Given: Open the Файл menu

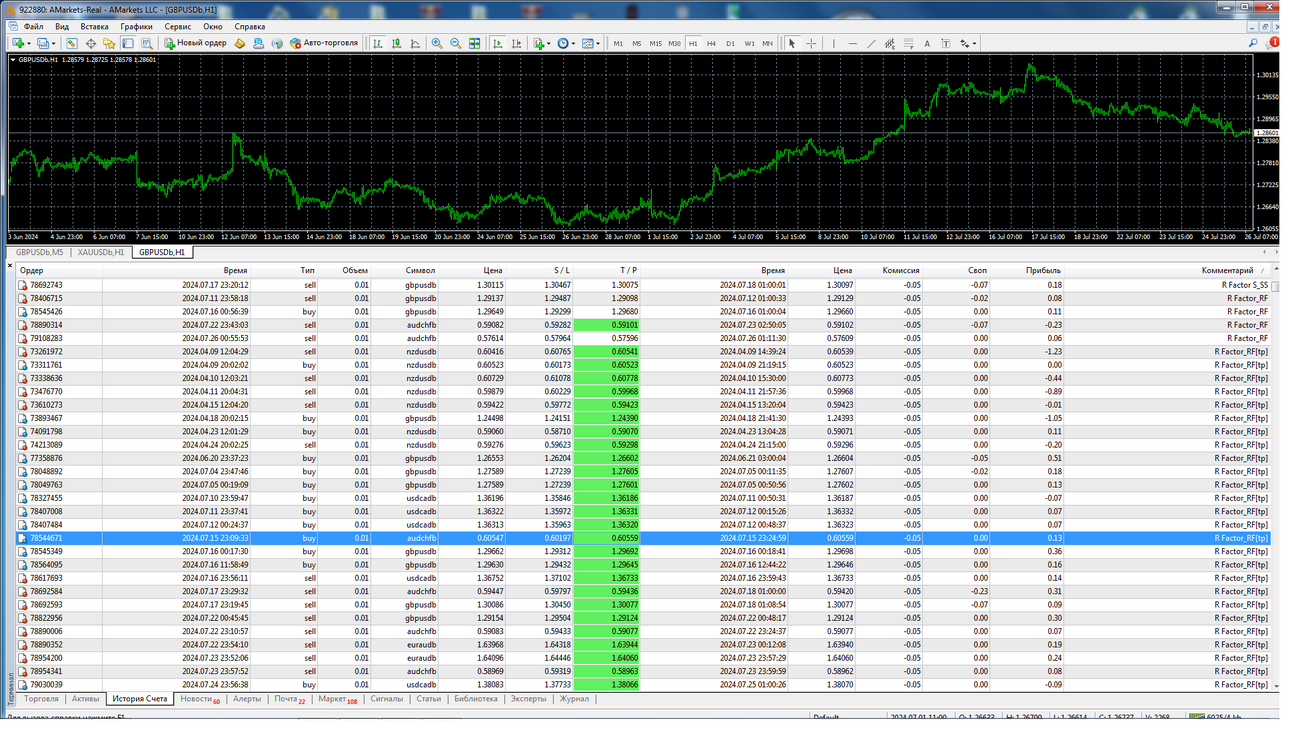Looking at the screenshot, I should [x=33, y=27].
